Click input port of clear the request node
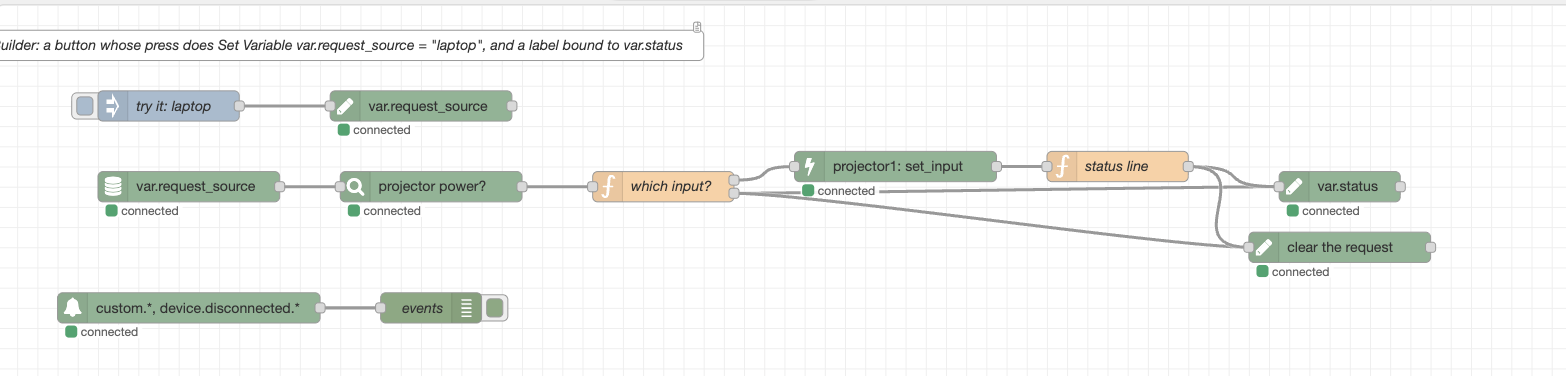The image size is (1566, 376). click(x=1249, y=247)
